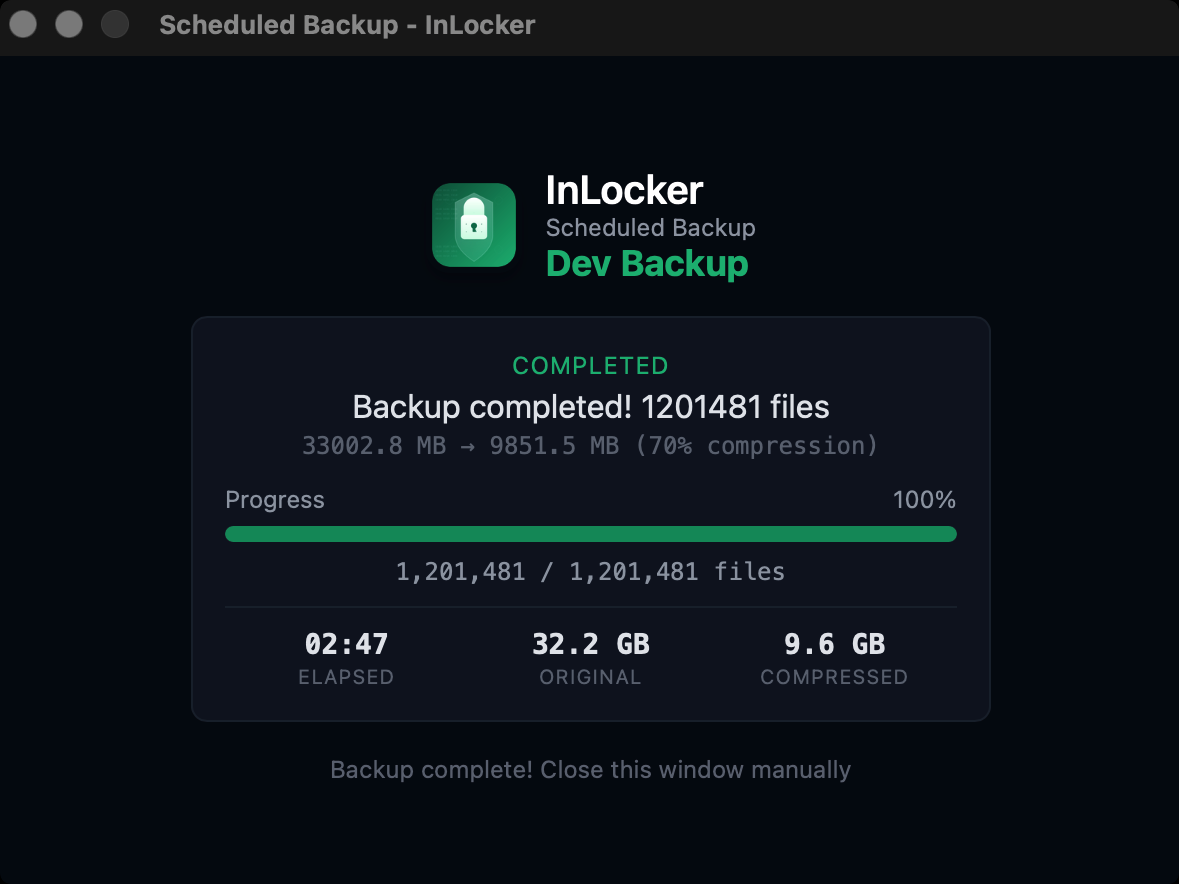Select the compression ratio summary line
This screenshot has width=1179, height=884.
point(590,445)
